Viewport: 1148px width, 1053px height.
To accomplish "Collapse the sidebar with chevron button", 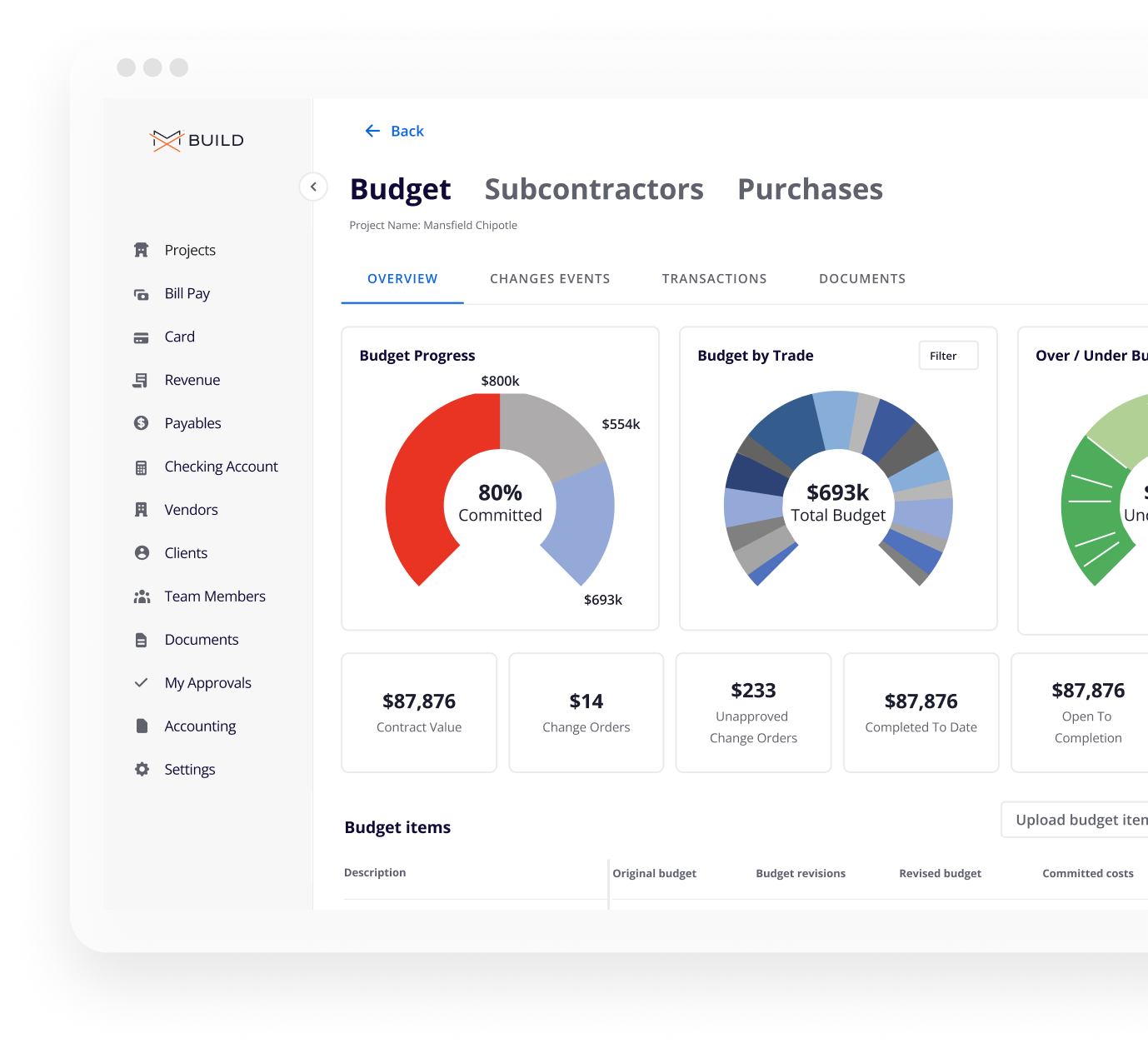I will [313, 187].
